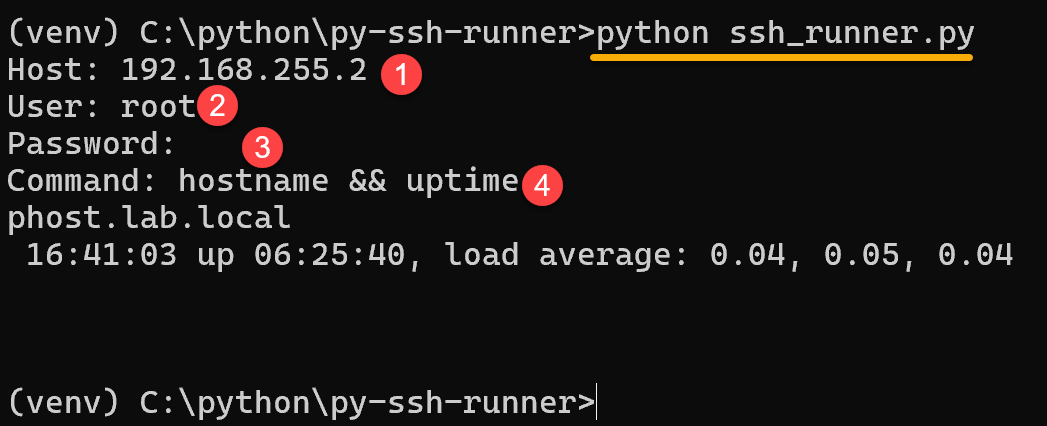Click the hostname && uptime command text
The image size is (1047, 426).
(348, 182)
